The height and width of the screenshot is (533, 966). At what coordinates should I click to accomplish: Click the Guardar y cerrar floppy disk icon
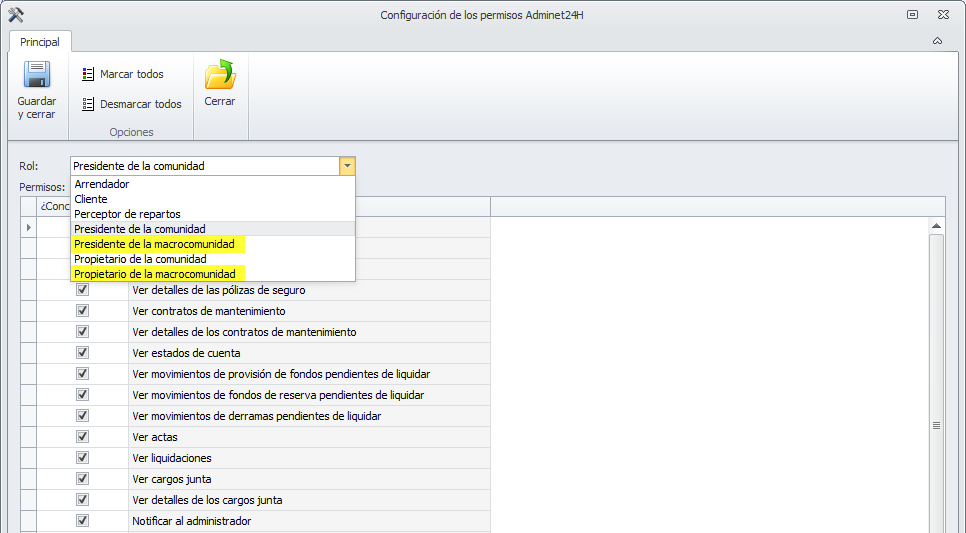click(37, 75)
